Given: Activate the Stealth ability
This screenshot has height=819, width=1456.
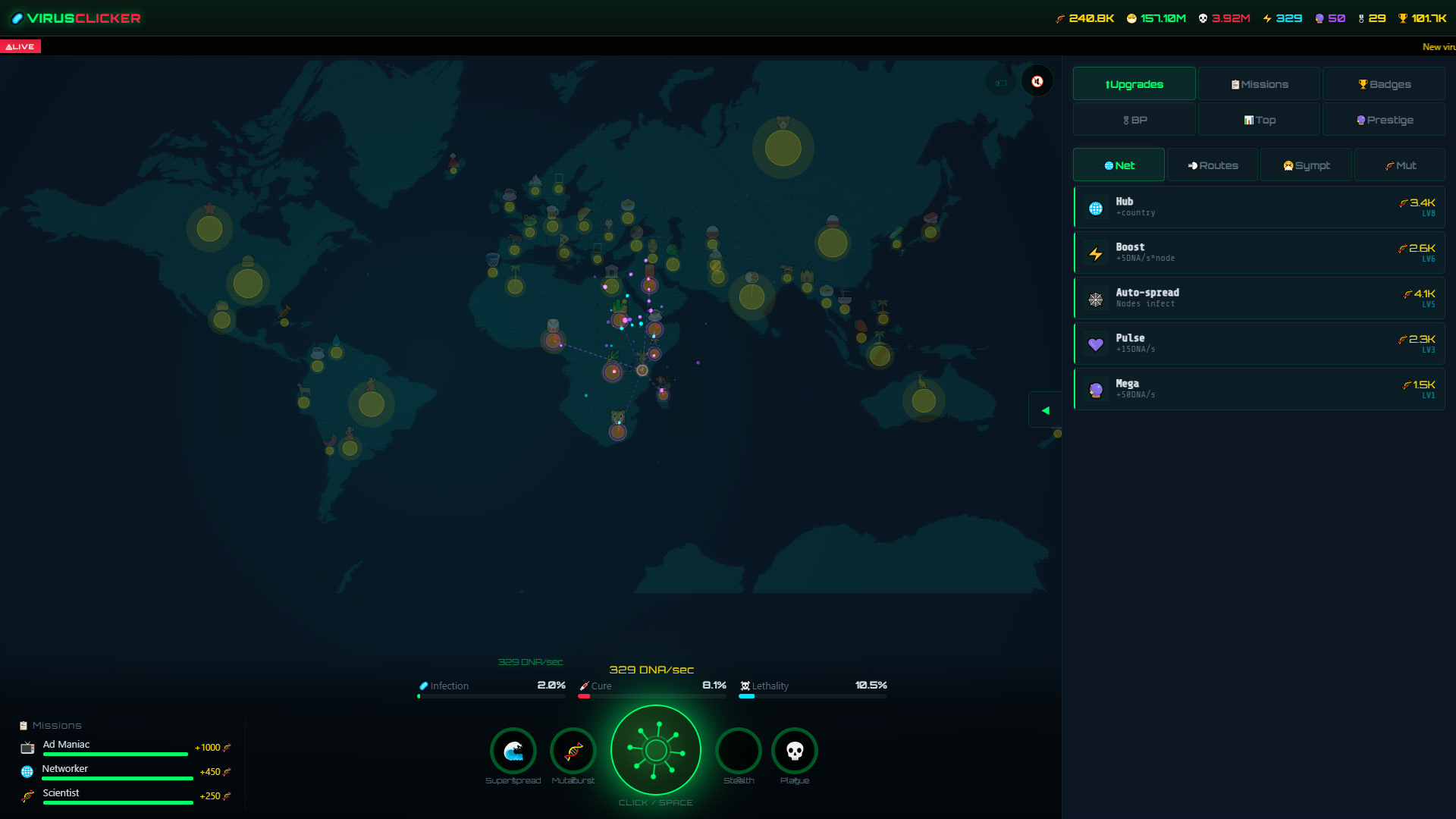Looking at the screenshot, I should (x=738, y=752).
